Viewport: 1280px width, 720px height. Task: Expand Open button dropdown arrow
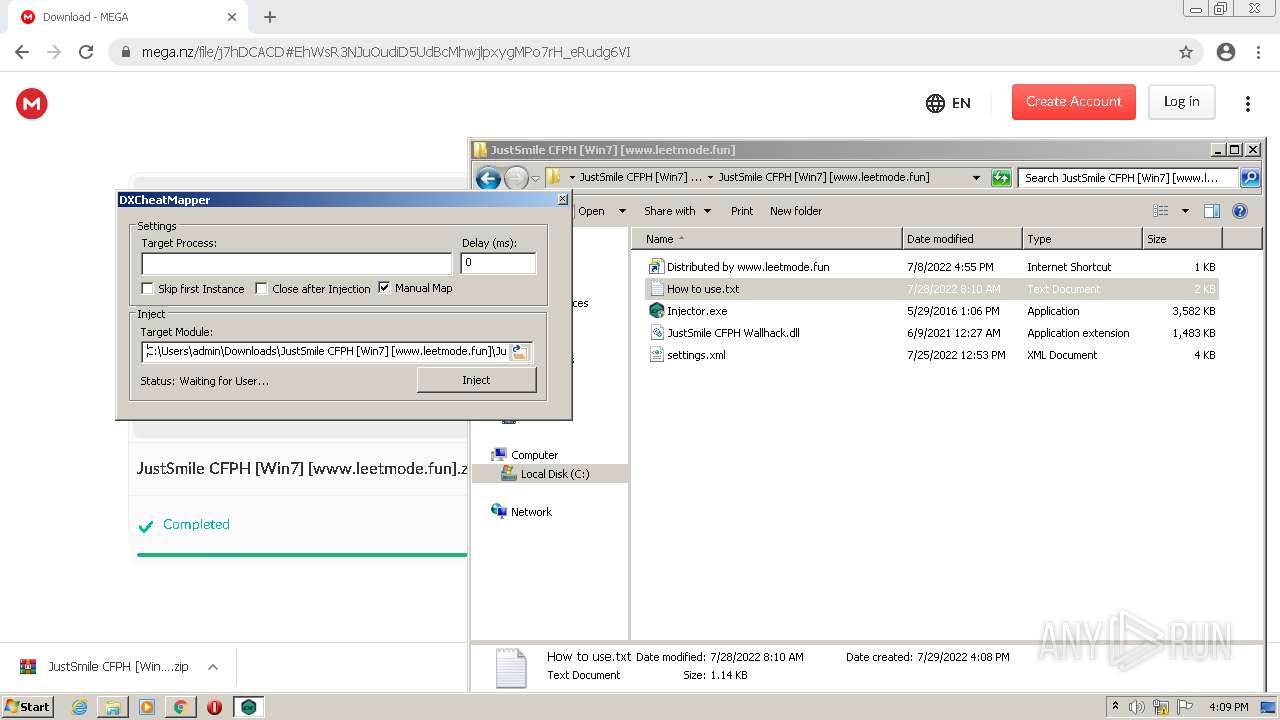[x=622, y=211]
